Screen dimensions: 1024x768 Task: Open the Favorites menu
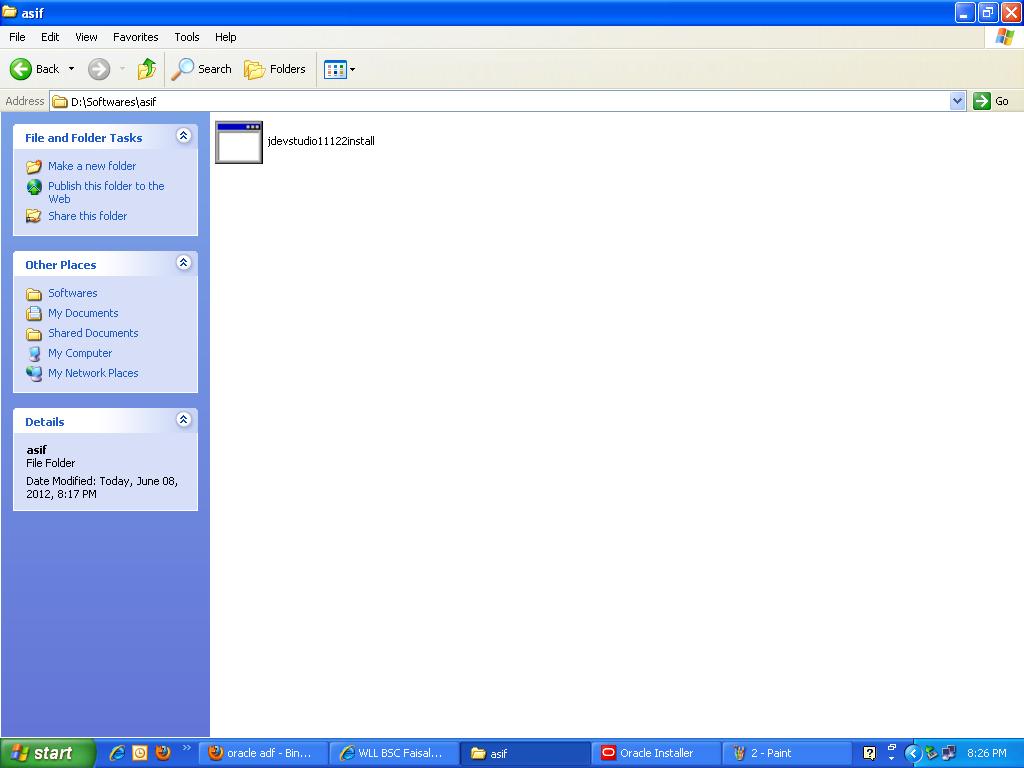coord(135,37)
